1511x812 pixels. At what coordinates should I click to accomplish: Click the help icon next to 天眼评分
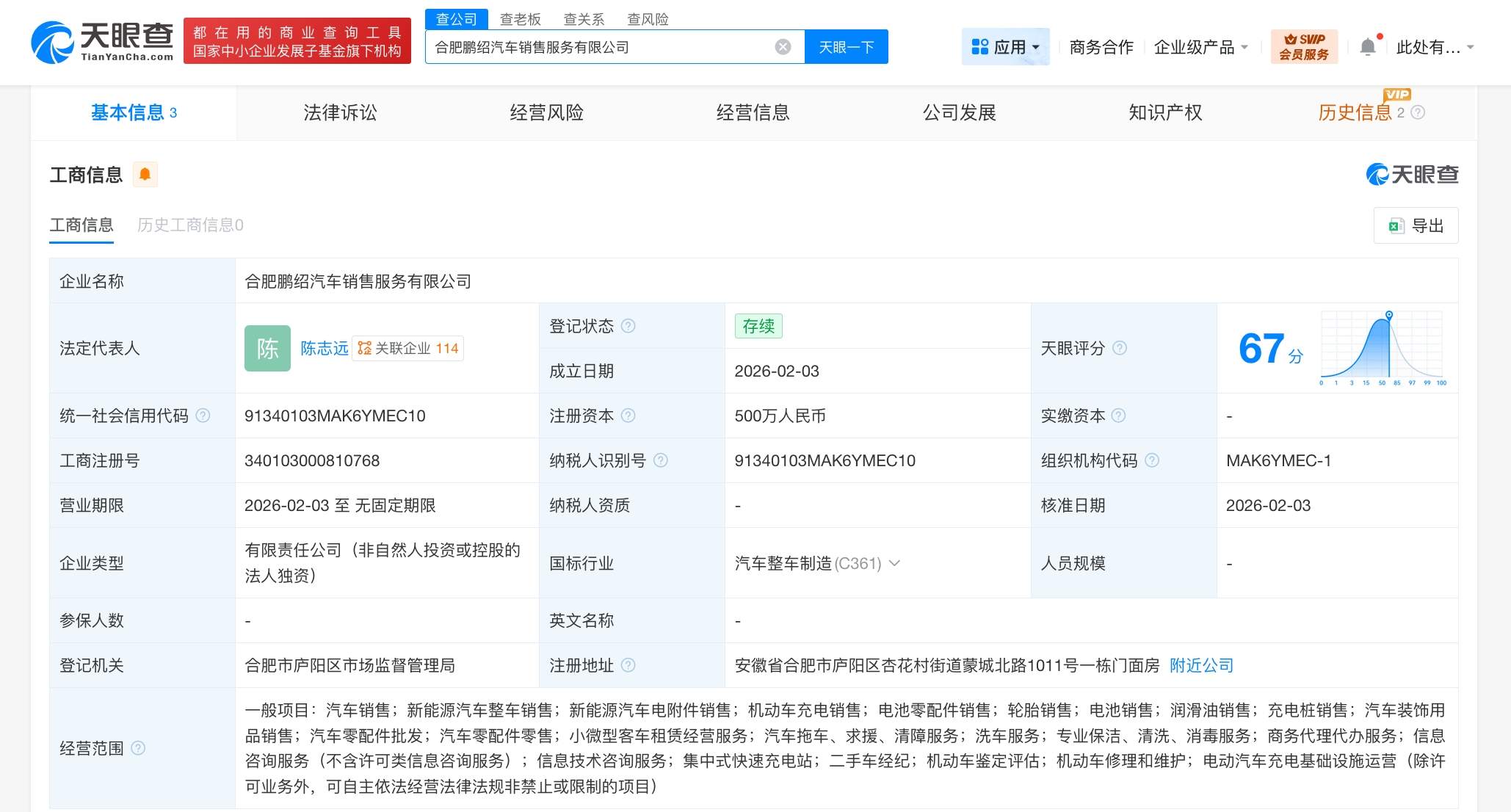(1120, 349)
